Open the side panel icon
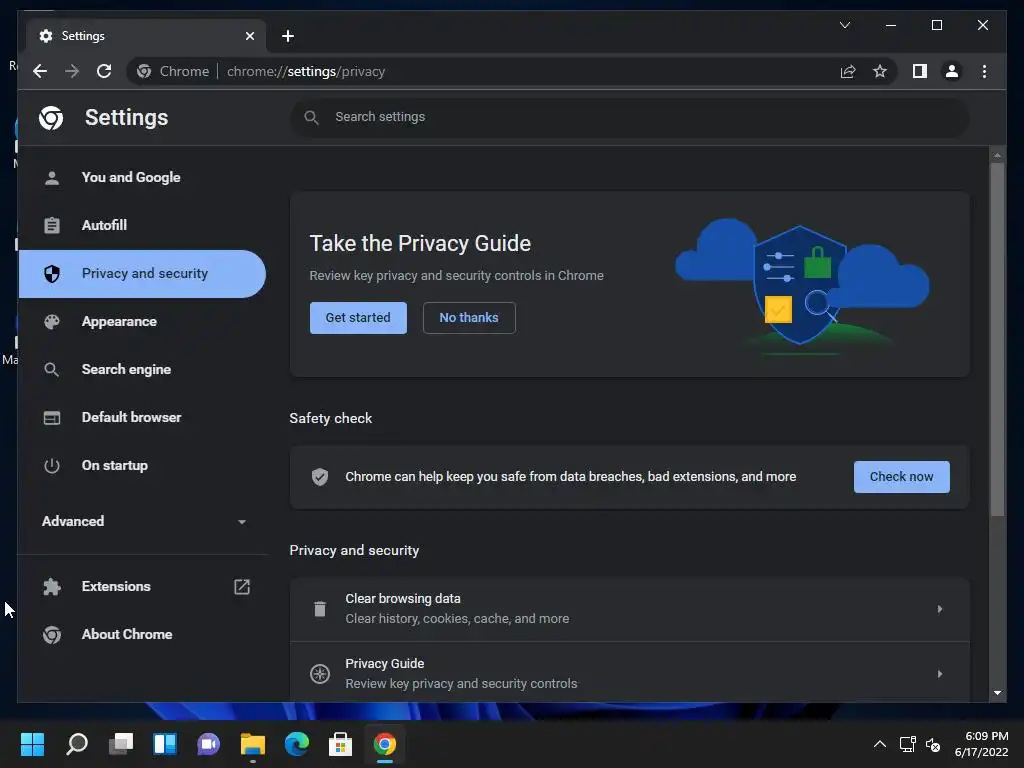 (920, 71)
